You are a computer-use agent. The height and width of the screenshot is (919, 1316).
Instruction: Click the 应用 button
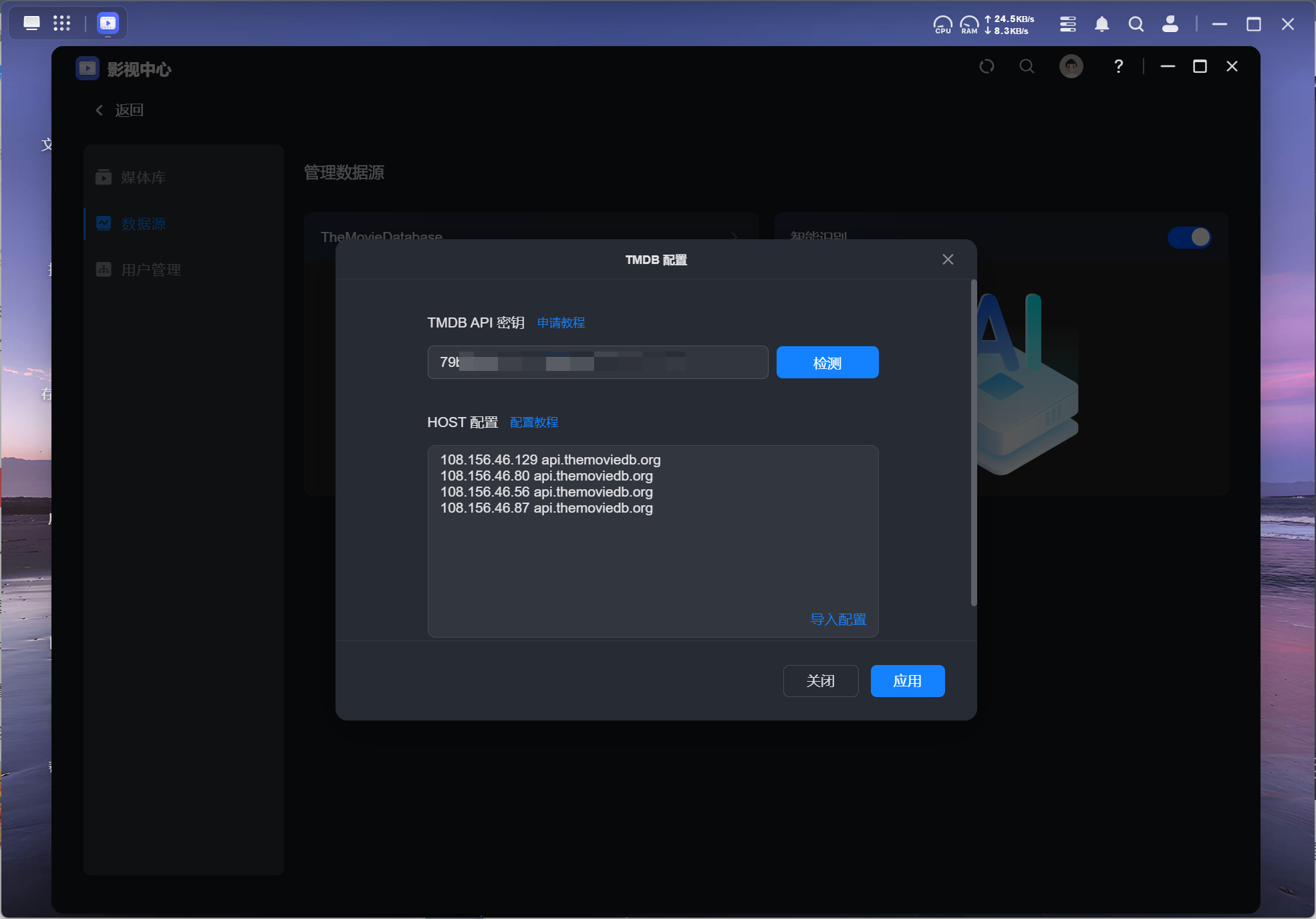click(907, 681)
